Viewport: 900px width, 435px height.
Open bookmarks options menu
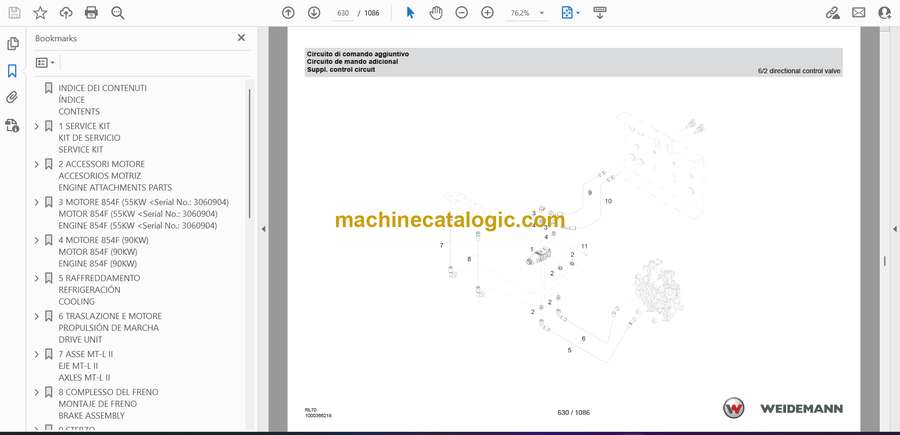[x=45, y=63]
